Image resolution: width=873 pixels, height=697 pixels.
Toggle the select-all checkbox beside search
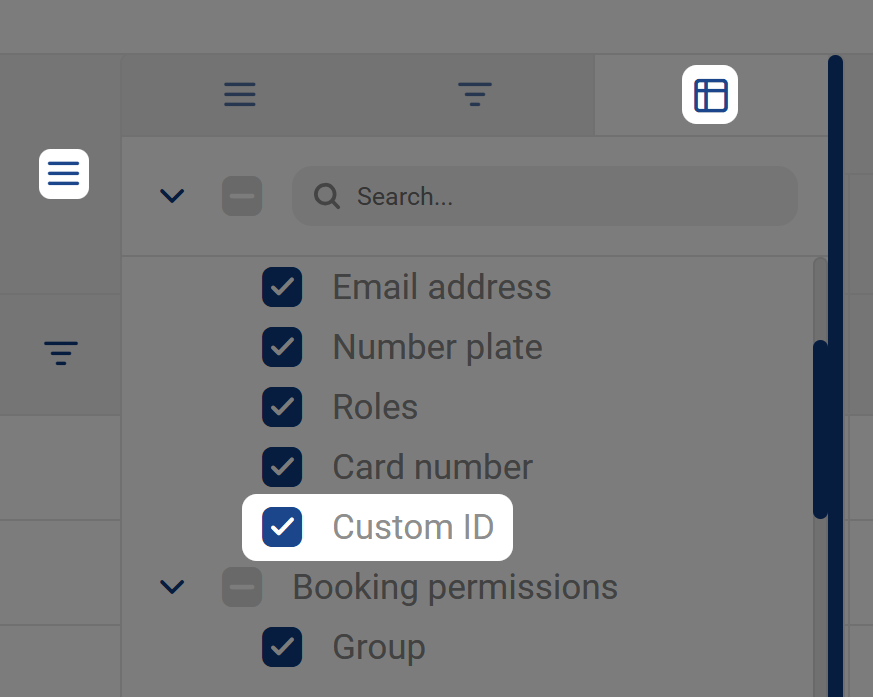click(242, 196)
